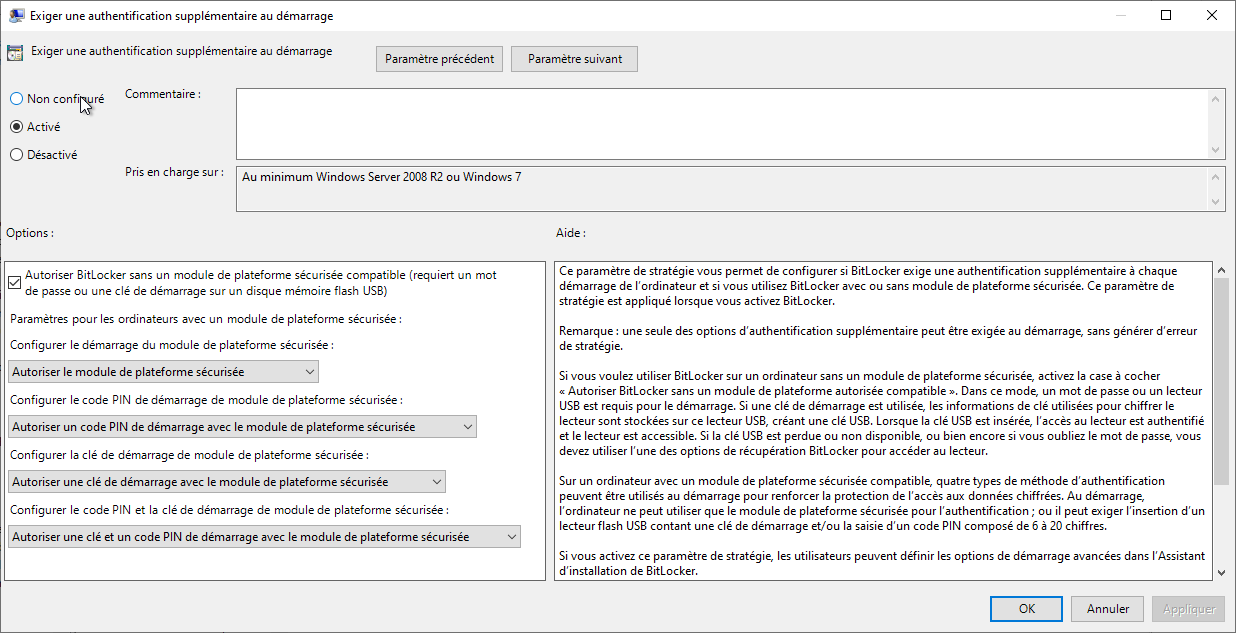Open the "Autoriser le module de plateforme sécurisée" dropdown

point(163,372)
